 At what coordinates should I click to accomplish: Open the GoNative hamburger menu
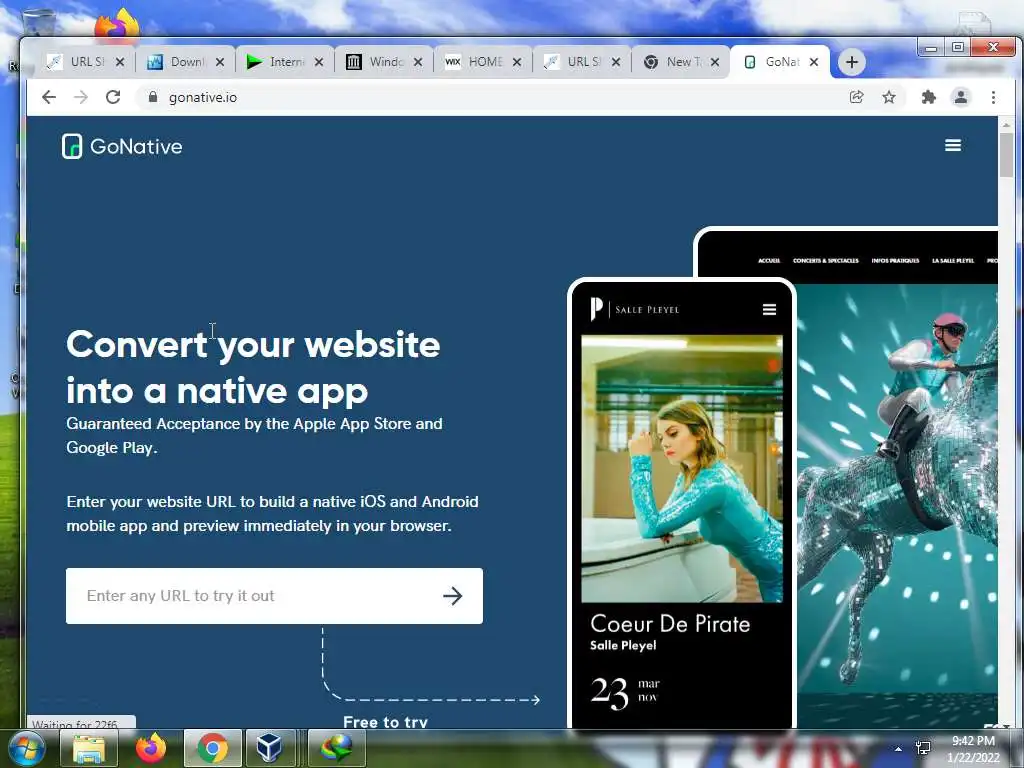[x=953, y=145]
